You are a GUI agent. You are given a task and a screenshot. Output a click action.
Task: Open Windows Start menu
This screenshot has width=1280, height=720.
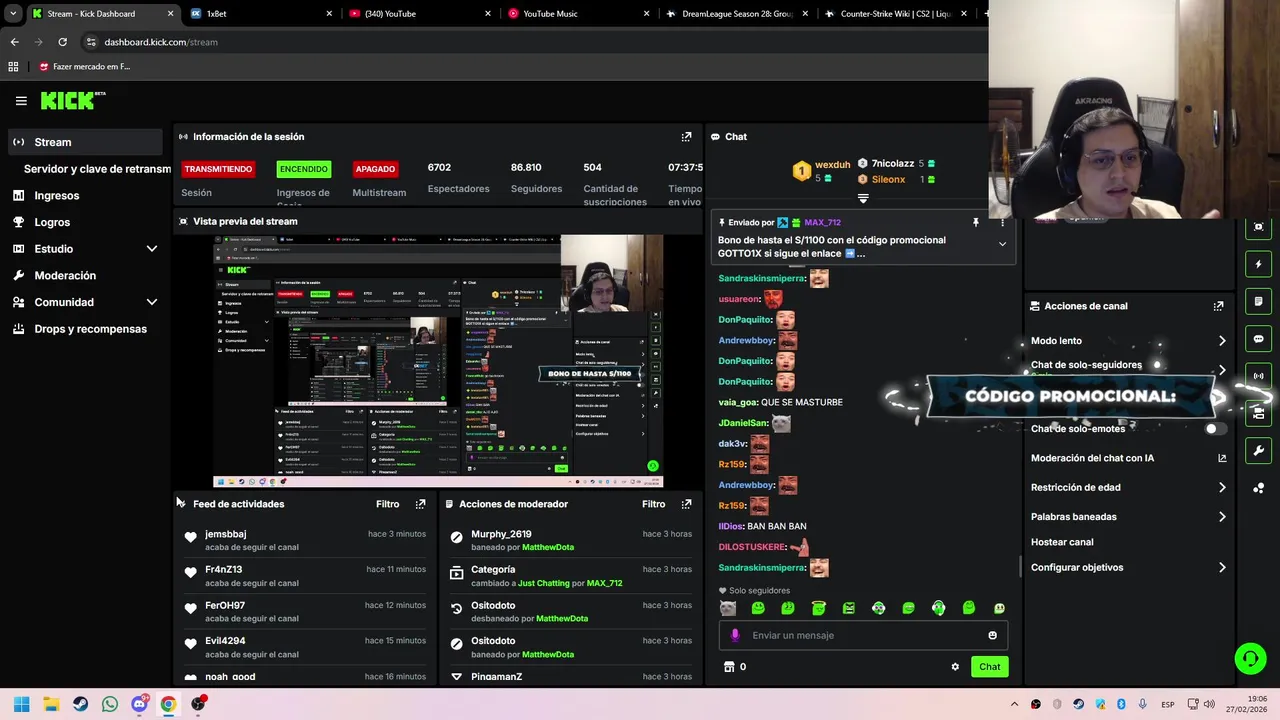21,704
